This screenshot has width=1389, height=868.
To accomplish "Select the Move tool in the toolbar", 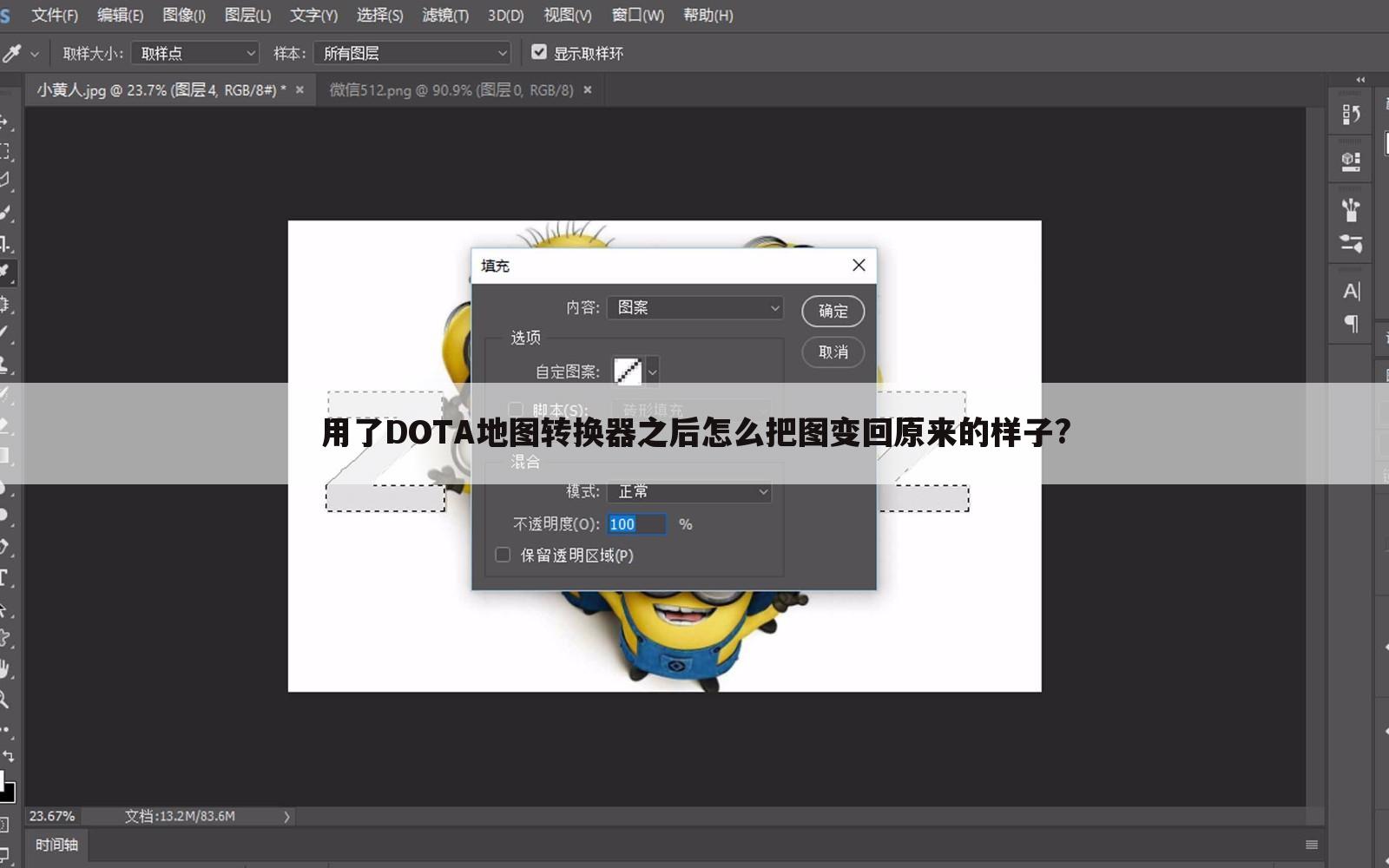I will [x=4, y=121].
